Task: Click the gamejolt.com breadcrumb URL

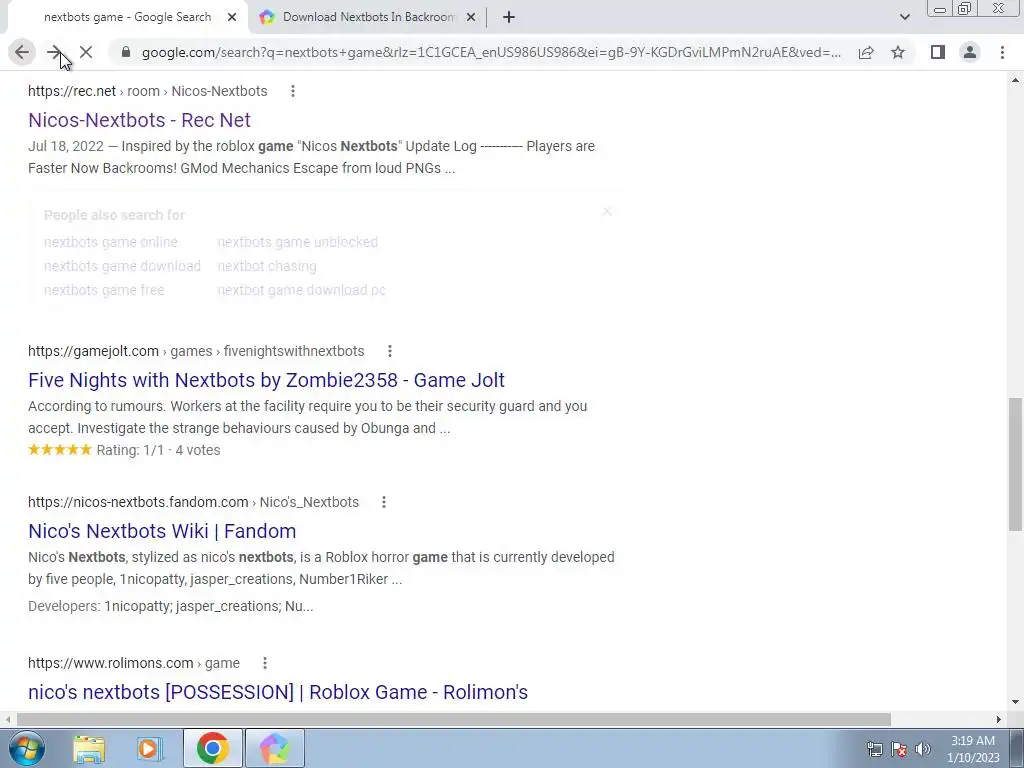Action: 196,351
